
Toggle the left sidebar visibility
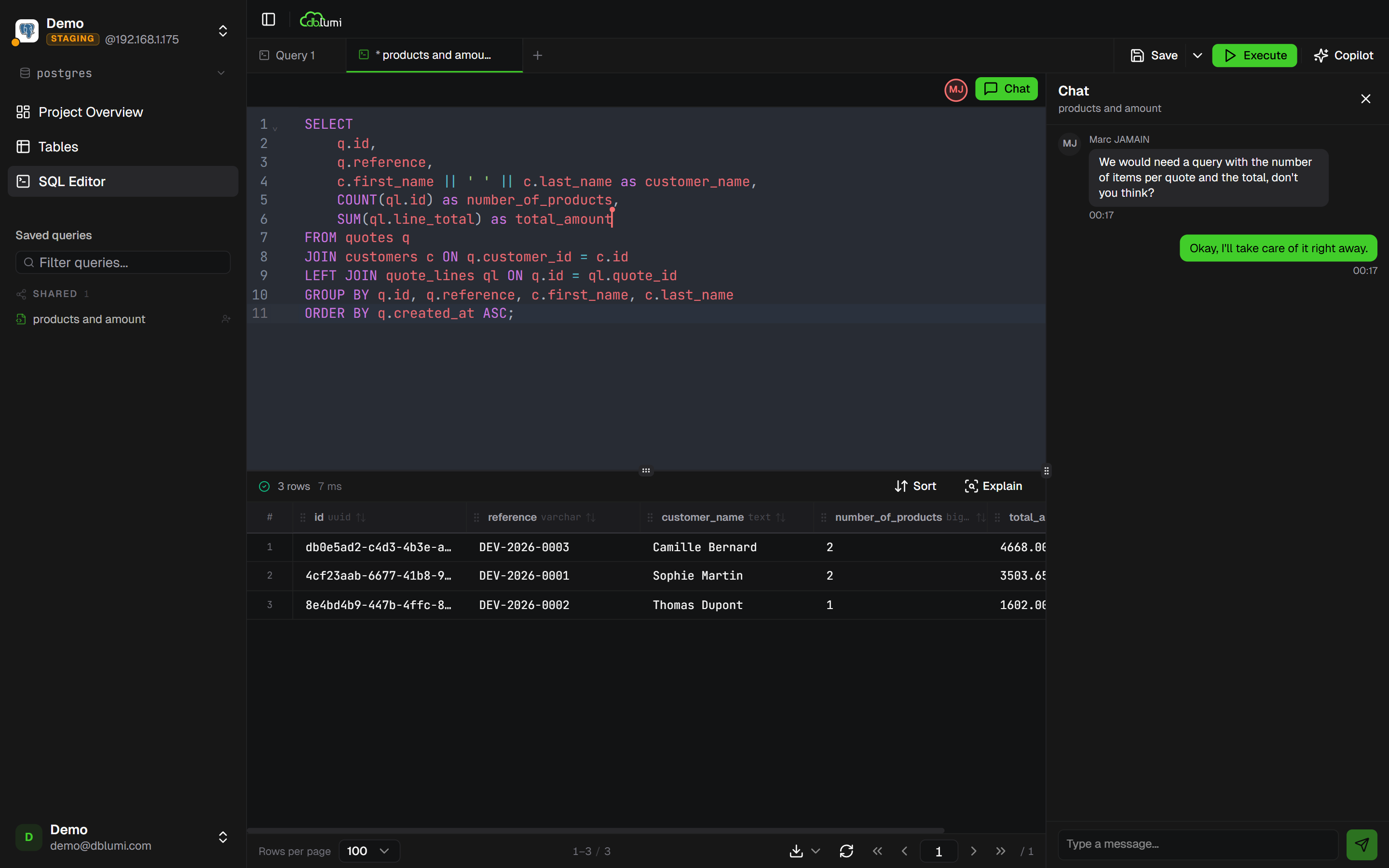click(268, 19)
